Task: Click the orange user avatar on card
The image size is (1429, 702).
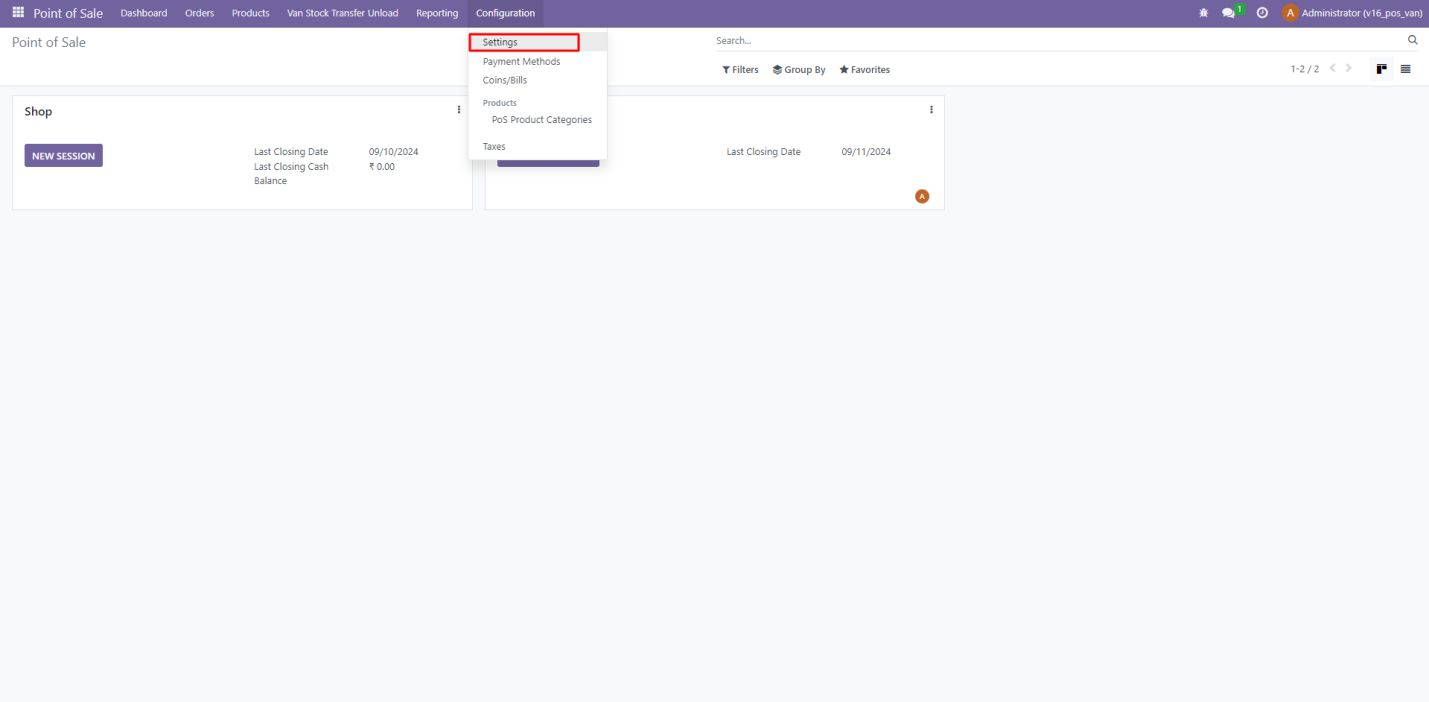Action: [922, 196]
